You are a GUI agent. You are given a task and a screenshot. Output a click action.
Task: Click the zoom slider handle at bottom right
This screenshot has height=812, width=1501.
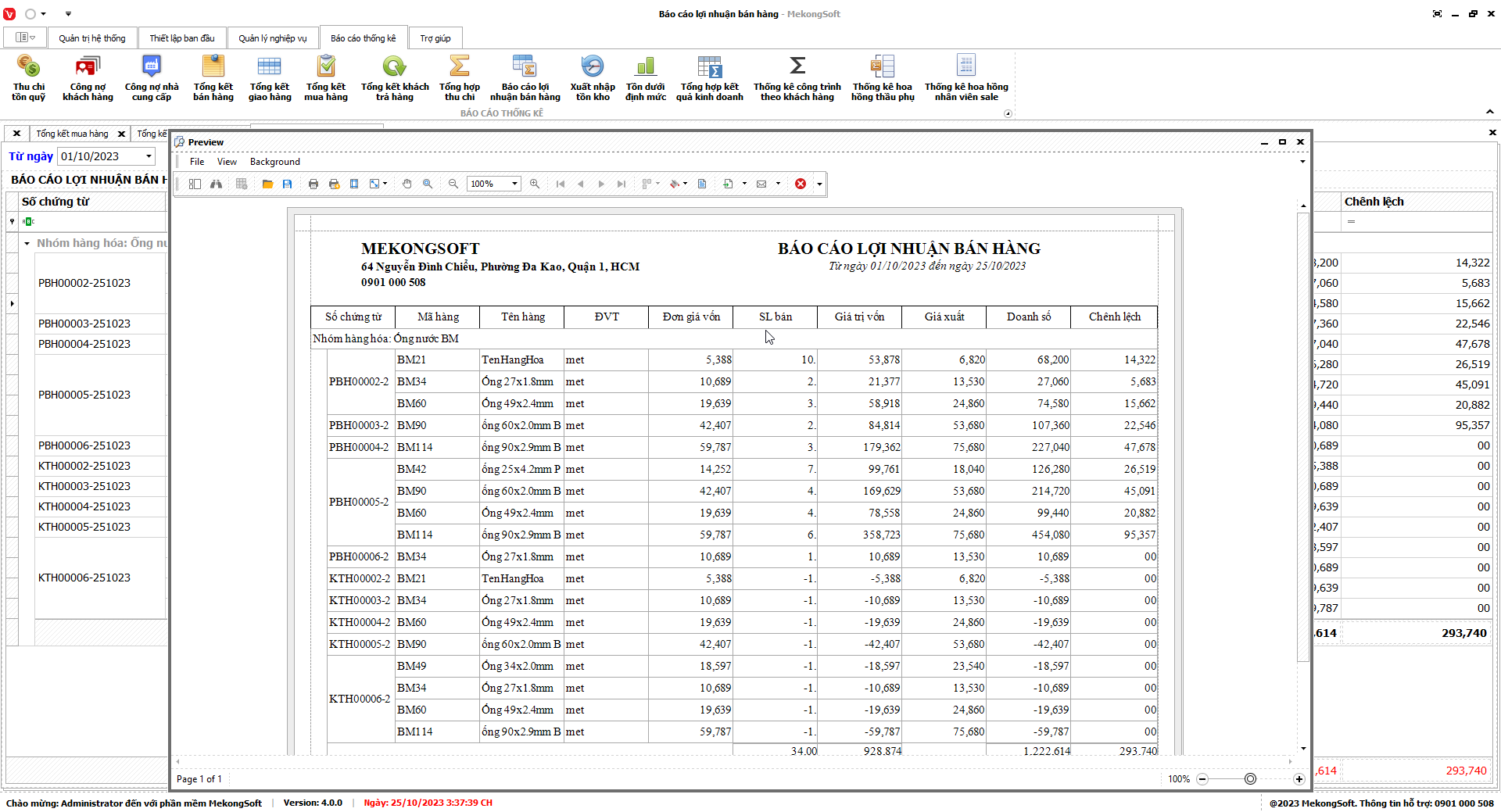tap(1250, 779)
